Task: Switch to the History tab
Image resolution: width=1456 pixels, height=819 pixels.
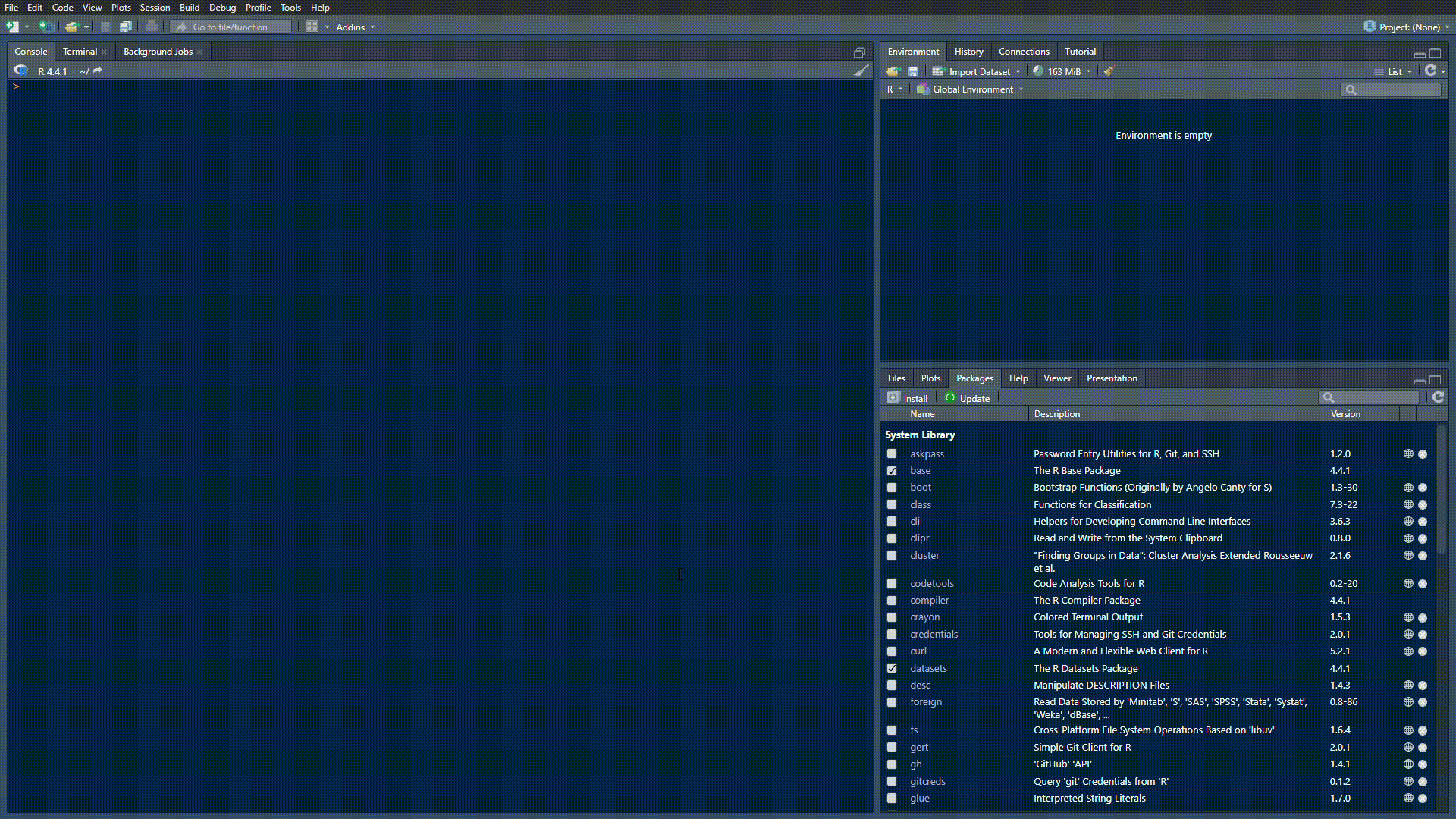Action: [968, 52]
